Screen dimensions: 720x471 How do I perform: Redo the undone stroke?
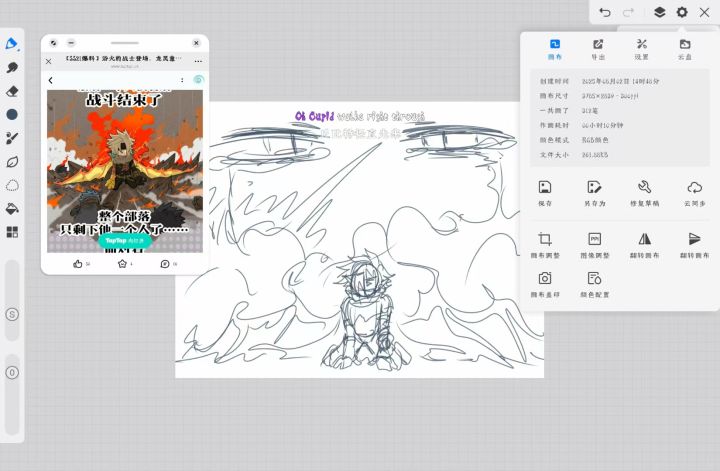click(x=628, y=12)
